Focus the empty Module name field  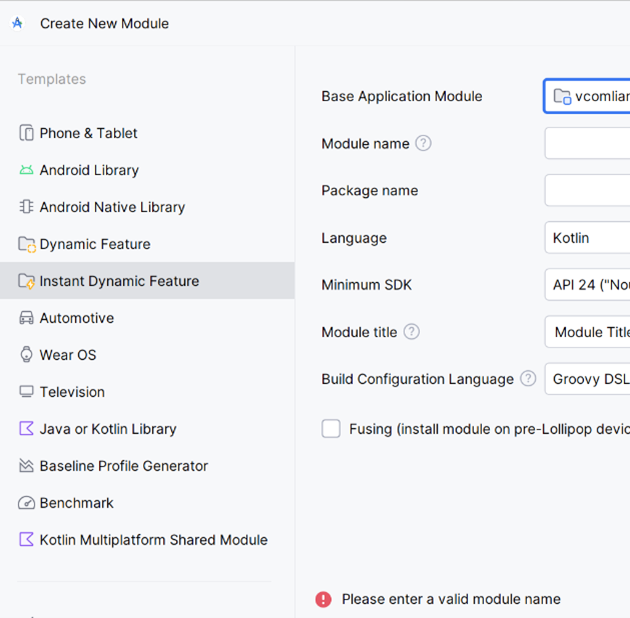pyautogui.click(x=587, y=143)
